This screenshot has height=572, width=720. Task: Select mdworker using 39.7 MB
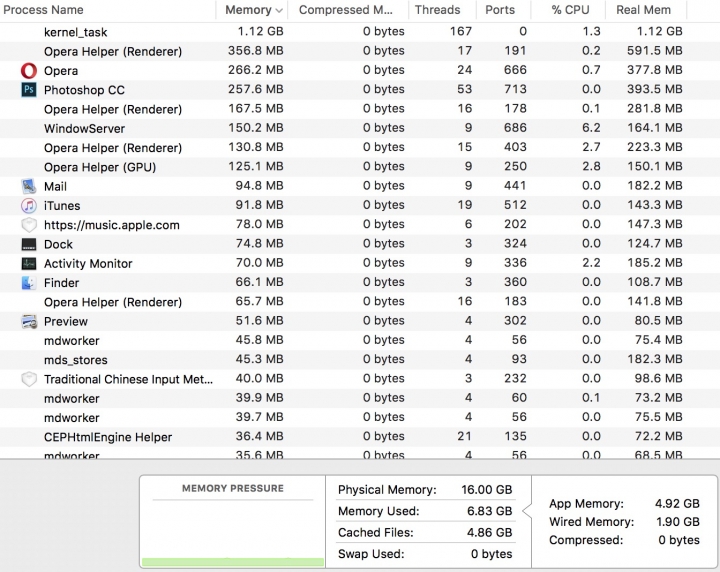point(360,418)
